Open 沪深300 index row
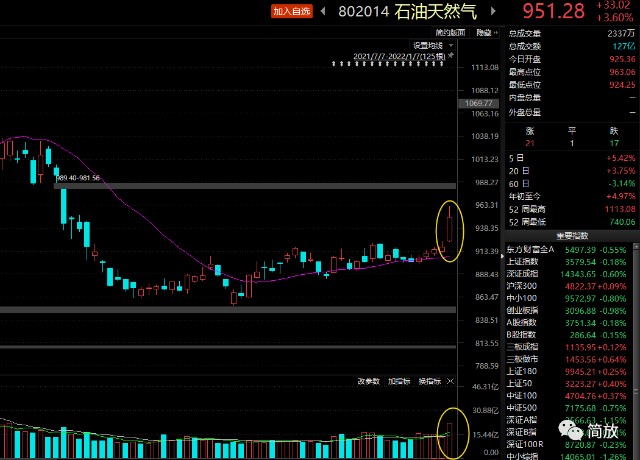The image size is (640, 460). [x=568, y=286]
